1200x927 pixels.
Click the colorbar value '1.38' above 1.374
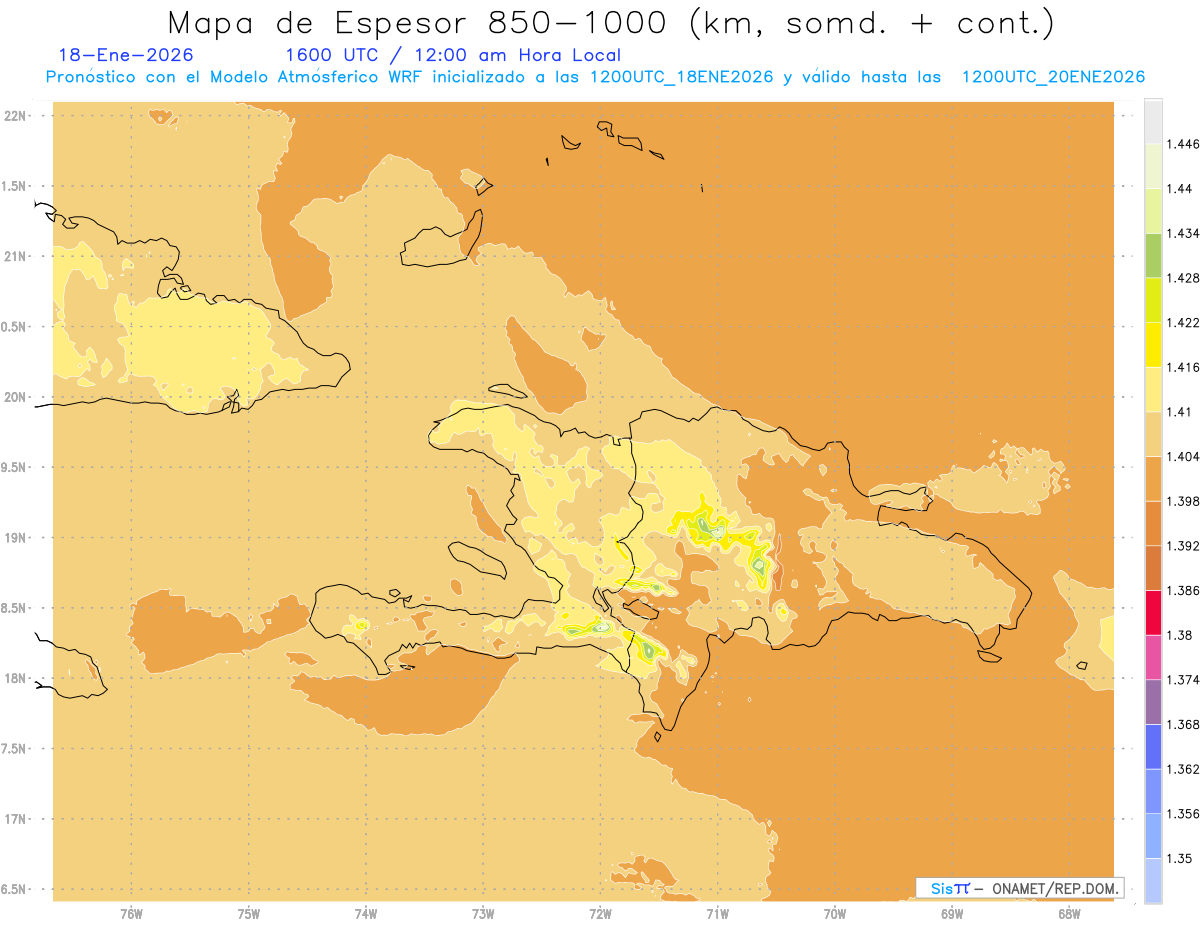coord(1179,635)
